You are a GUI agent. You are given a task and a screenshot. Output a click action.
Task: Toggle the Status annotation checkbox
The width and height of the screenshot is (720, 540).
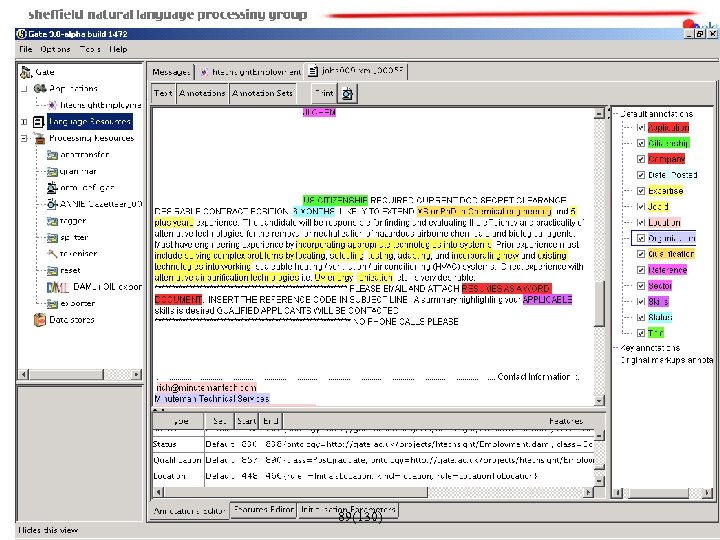click(x=641, y=317)
